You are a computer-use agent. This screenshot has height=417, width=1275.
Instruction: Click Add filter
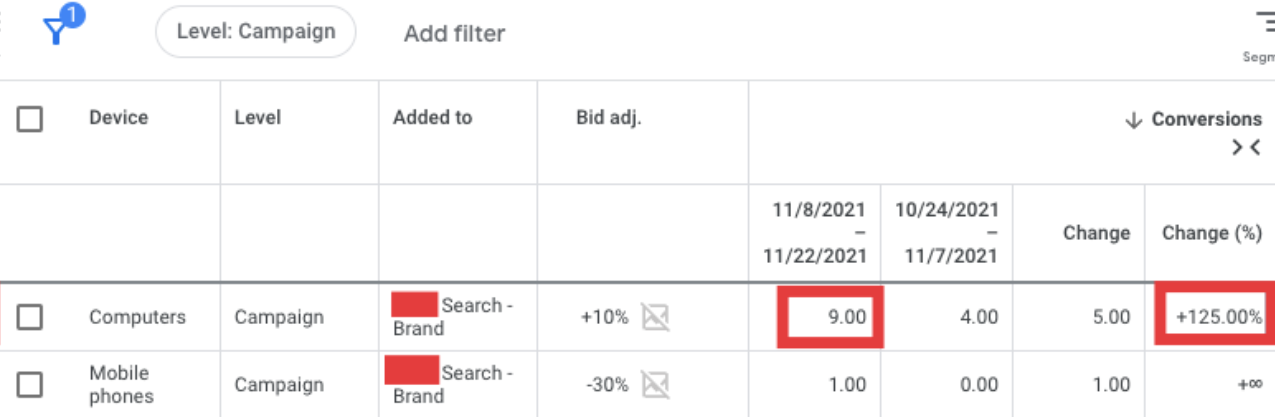(x=454, y=34)
